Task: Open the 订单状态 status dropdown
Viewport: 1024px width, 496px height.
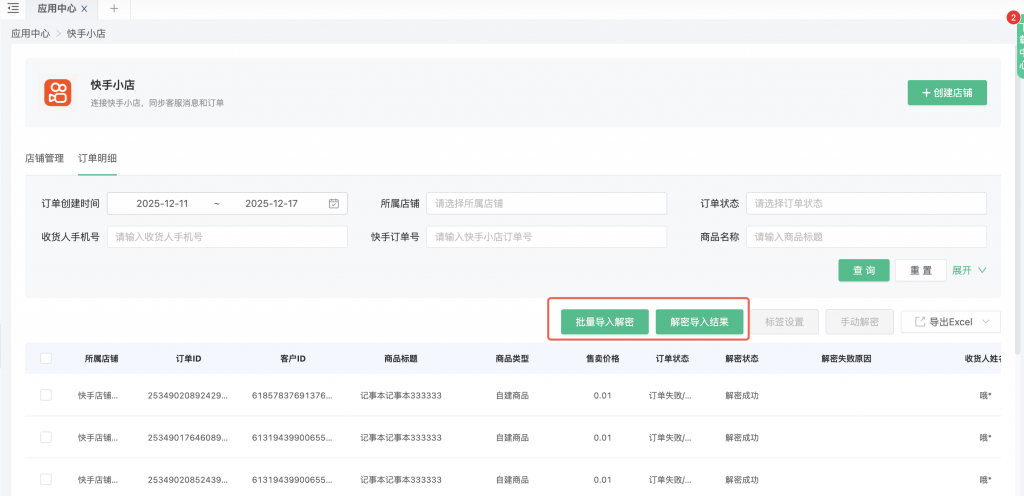Action: point(866,204)
